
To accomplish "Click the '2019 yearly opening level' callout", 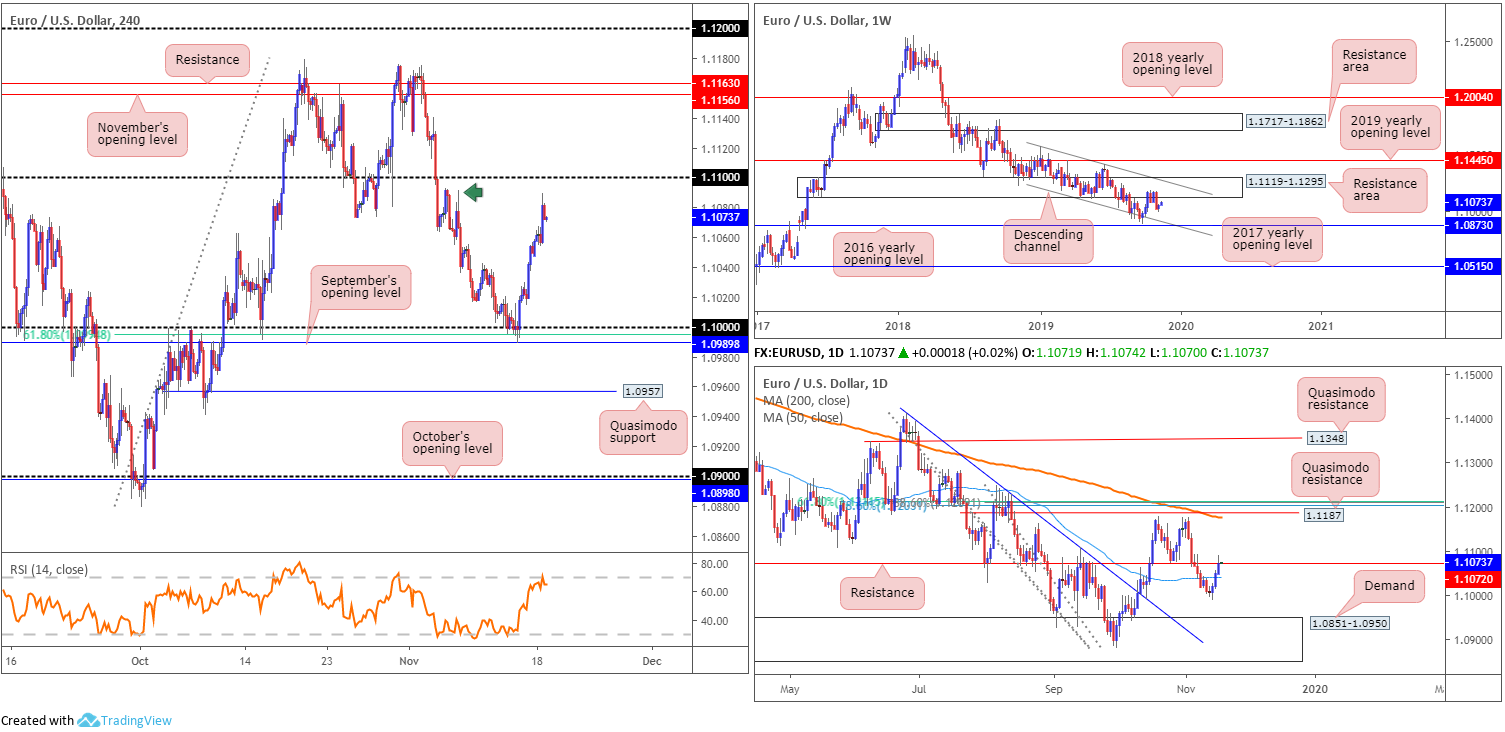I will [x=1389, y=126].
